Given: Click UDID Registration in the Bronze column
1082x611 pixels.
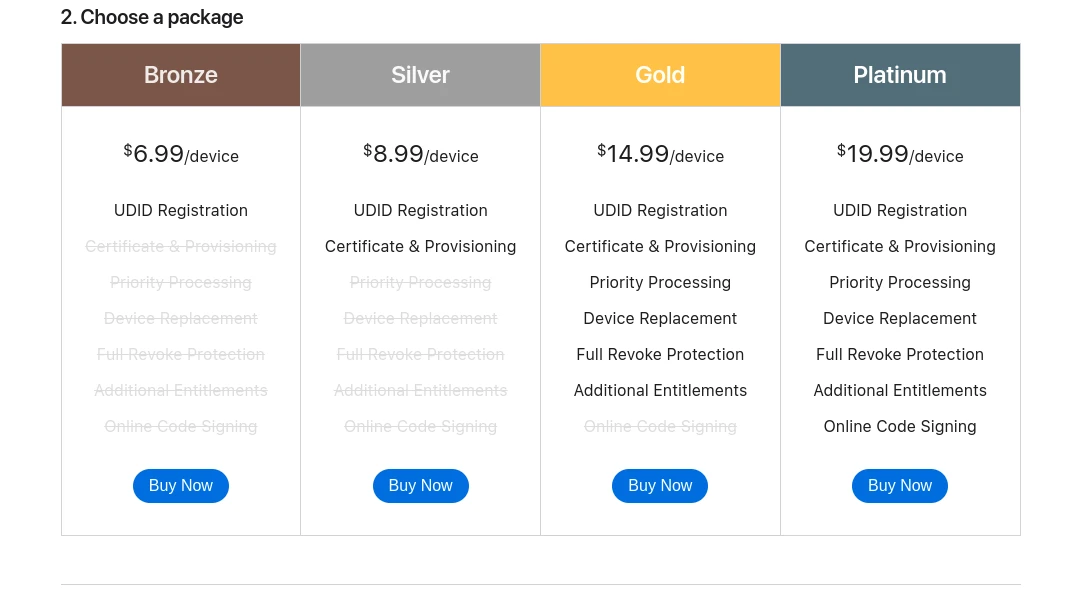Looking at the screenshot, I should click(181, 211).
